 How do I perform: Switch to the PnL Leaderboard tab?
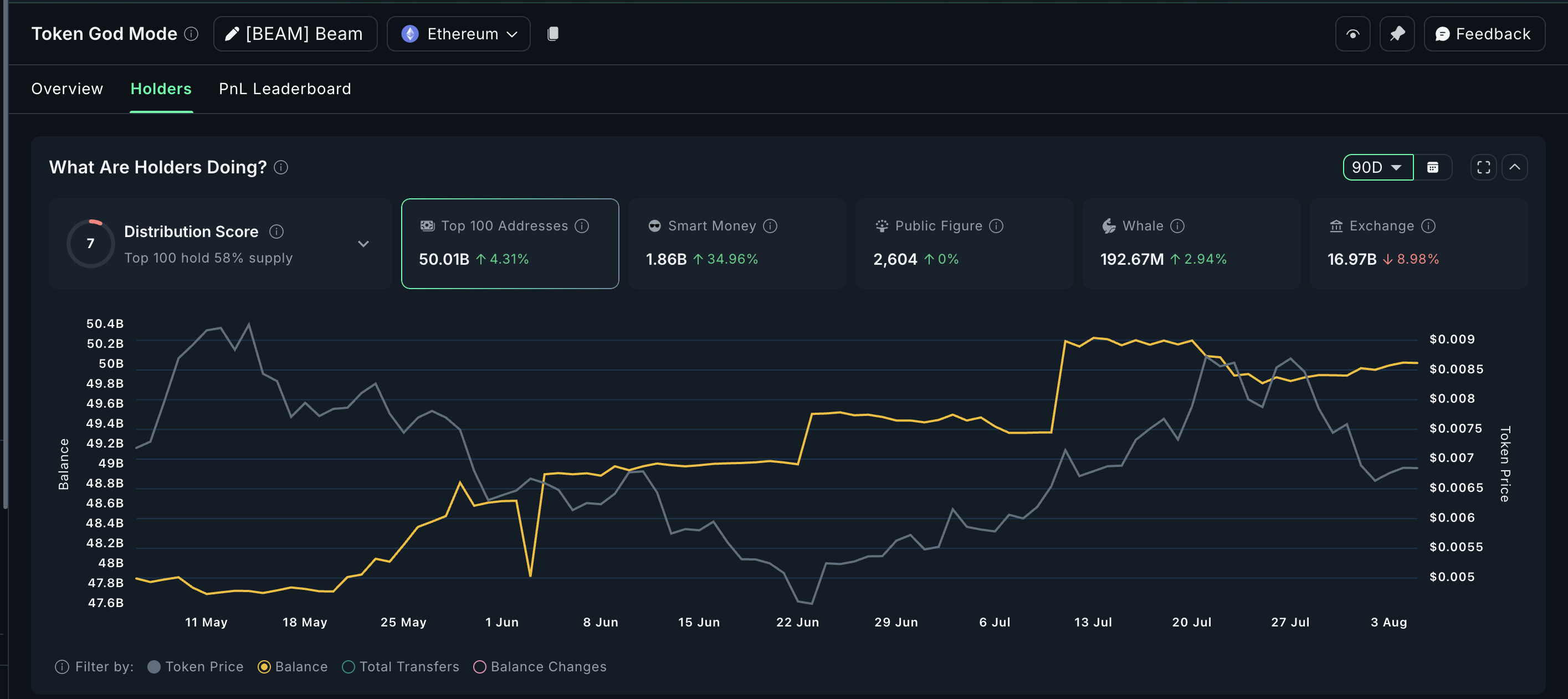coord(284,89)
